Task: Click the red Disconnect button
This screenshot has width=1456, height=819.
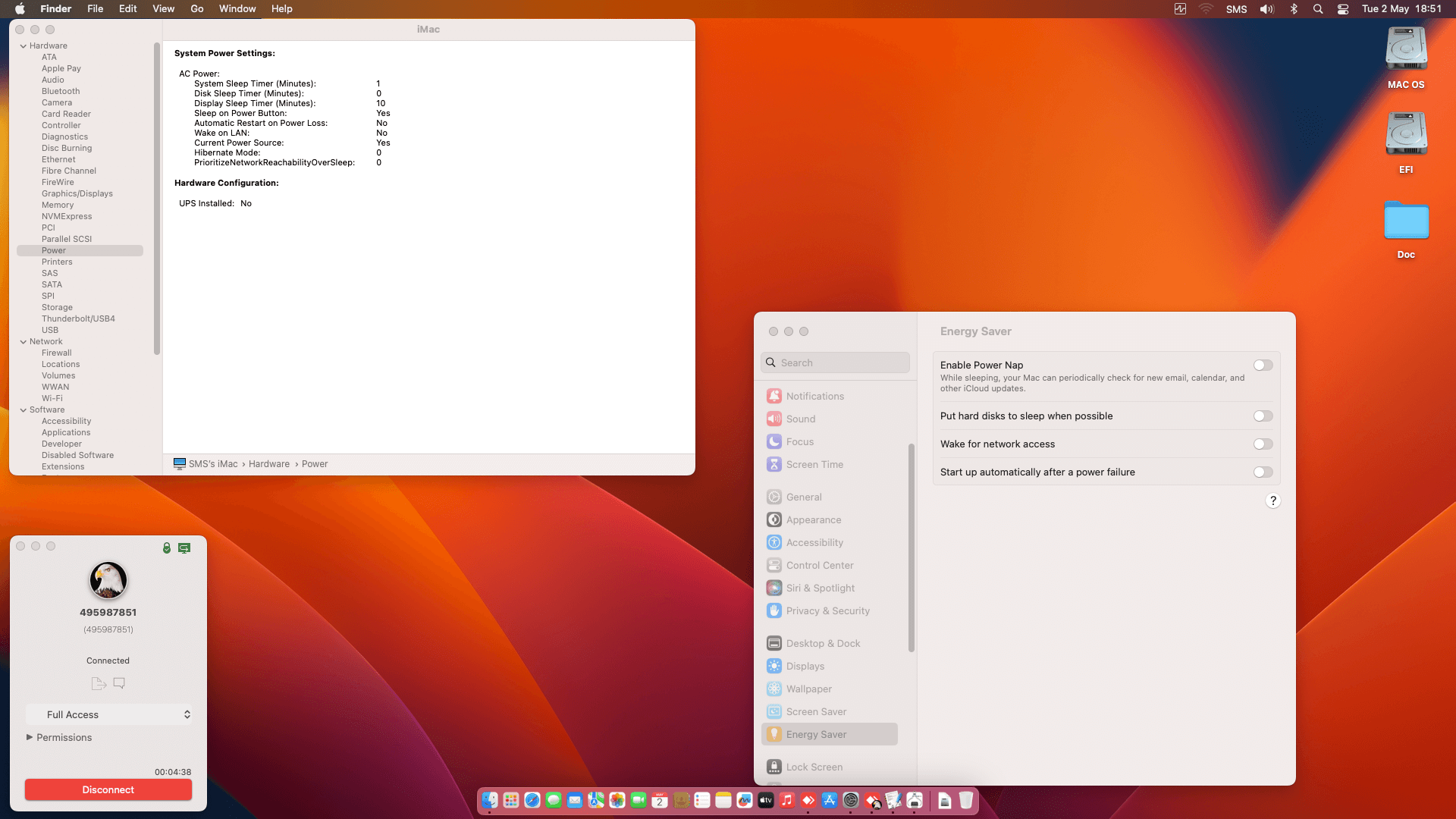Action: [x=108, y=789]
